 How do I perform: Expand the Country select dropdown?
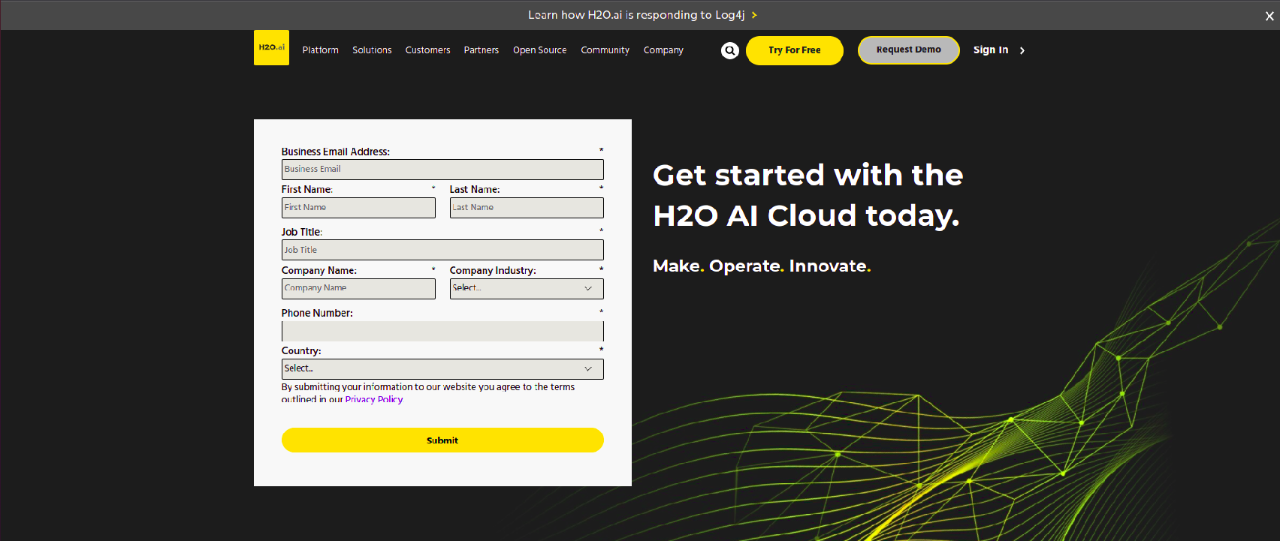click(442, 369)
